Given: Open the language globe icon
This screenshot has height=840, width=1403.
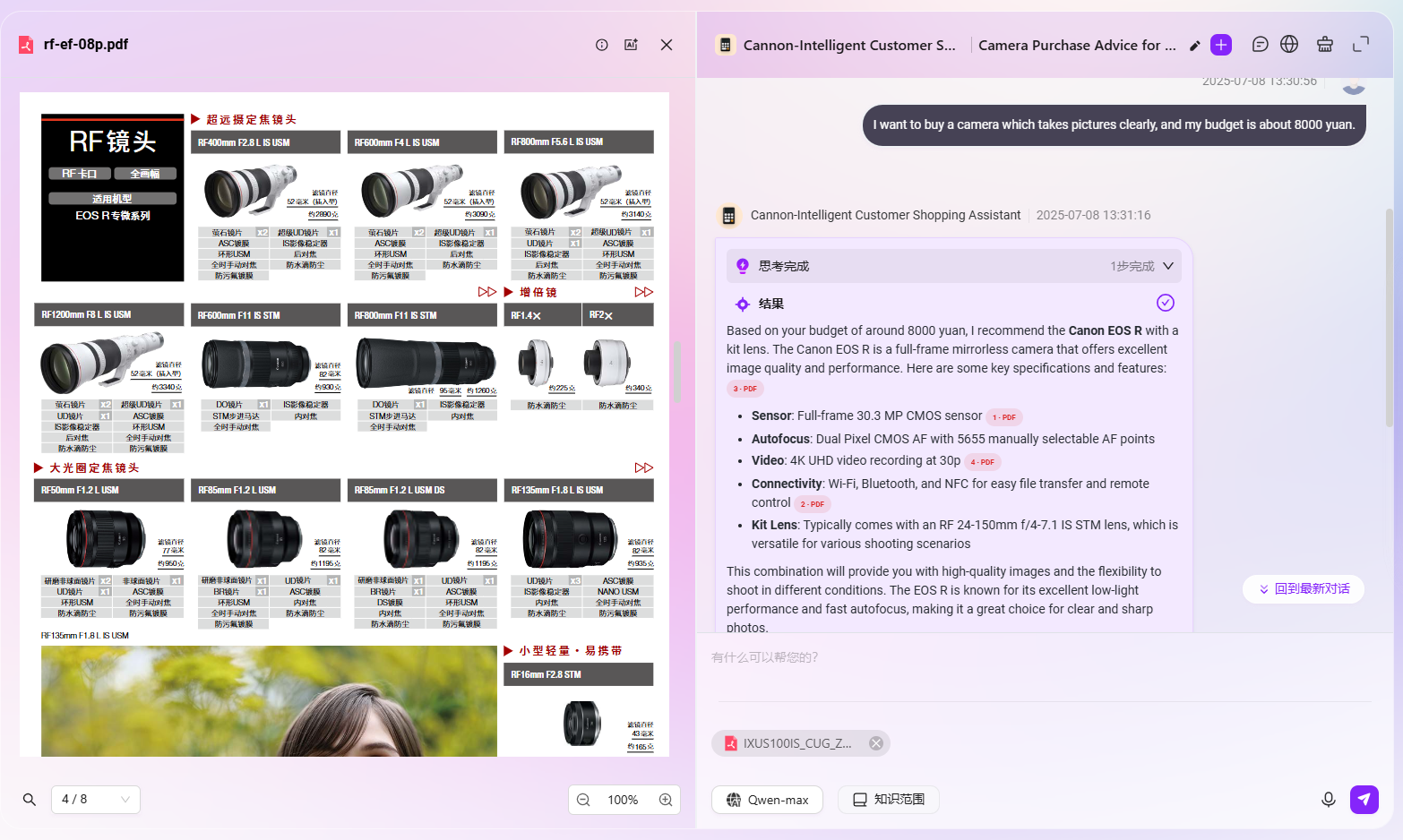Looking at the screenshot, I should [1289, 45].
